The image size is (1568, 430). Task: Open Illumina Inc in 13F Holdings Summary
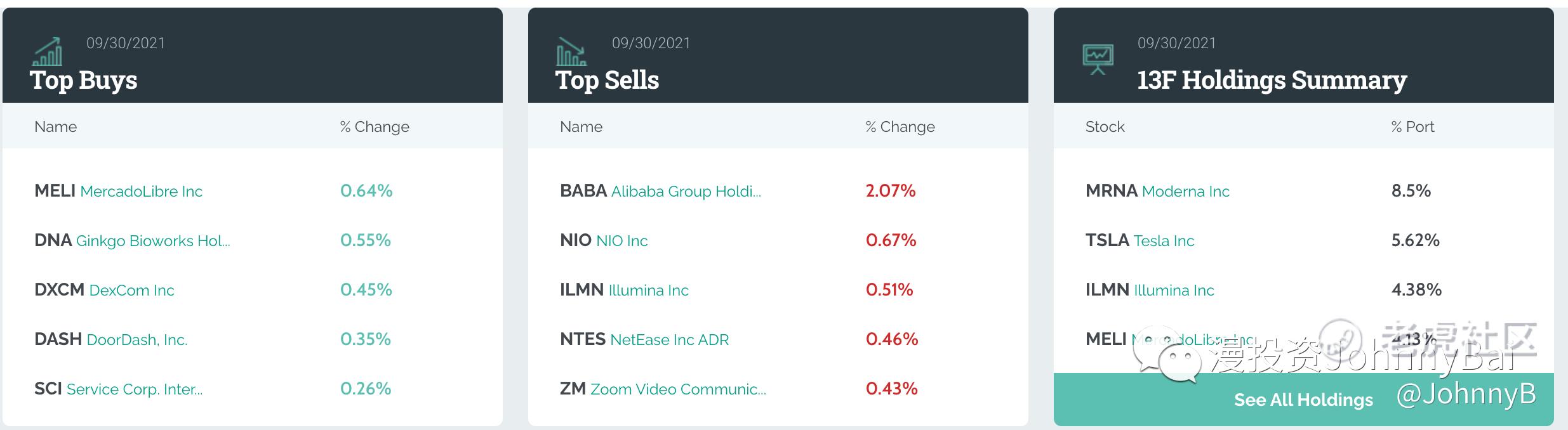click(x=1174, y=290)
